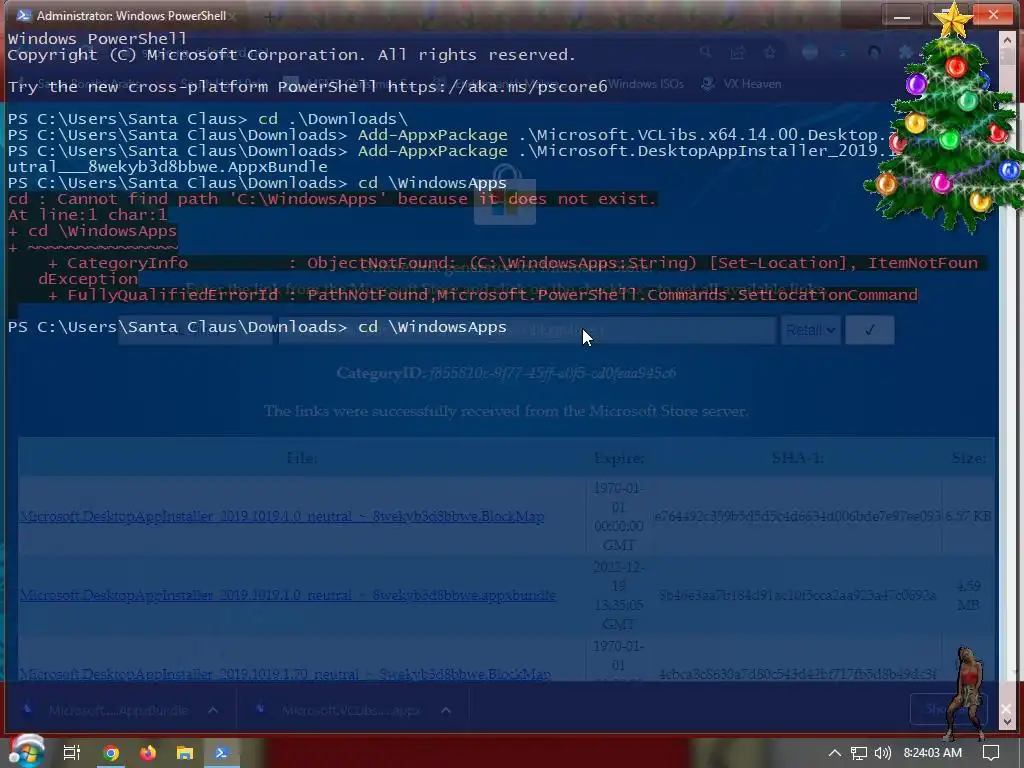Click the CategoryID value text on the page
The image size is (1024, 768).
pos(552,373)
